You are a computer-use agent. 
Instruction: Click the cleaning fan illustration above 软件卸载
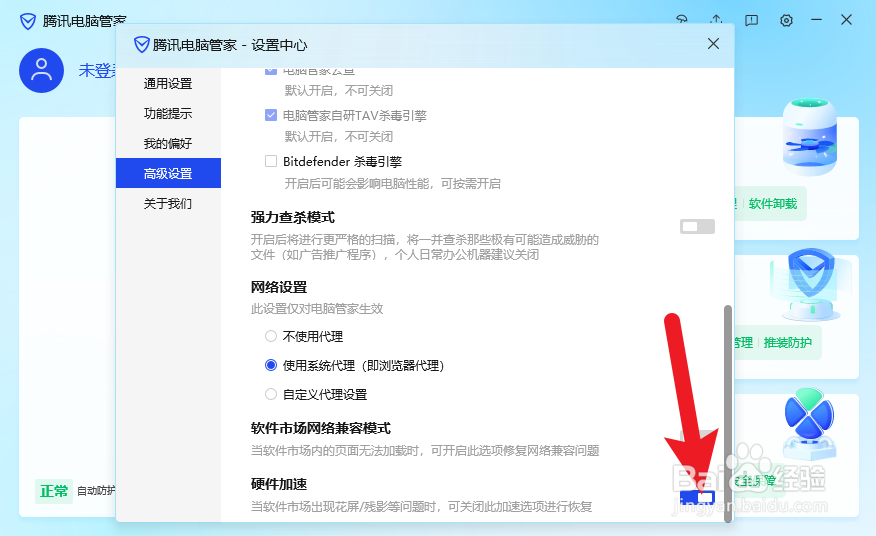(x=810, y=137)
